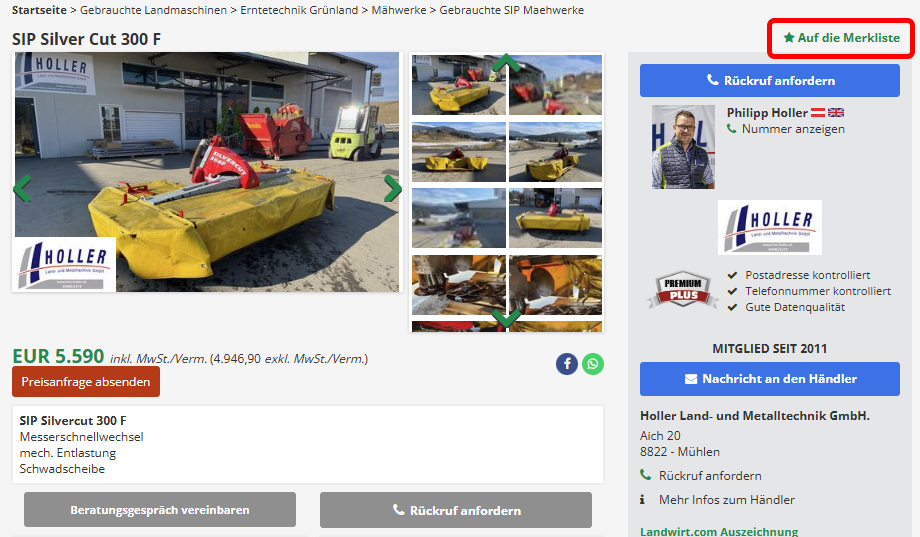The width and height of the screenshot is (920, 537).
Task: Click Schwadscheibe description line
Action: [62, 469]
